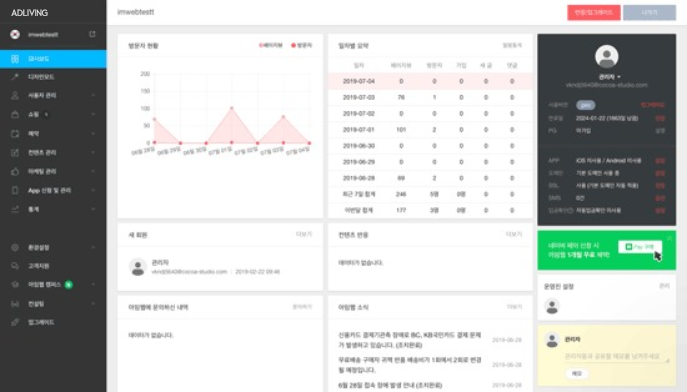Toggle the 페이지뷰 series in chart legend
Viewport: 687px width, 392px height.
pyautogui.click(x=271, y=45)
